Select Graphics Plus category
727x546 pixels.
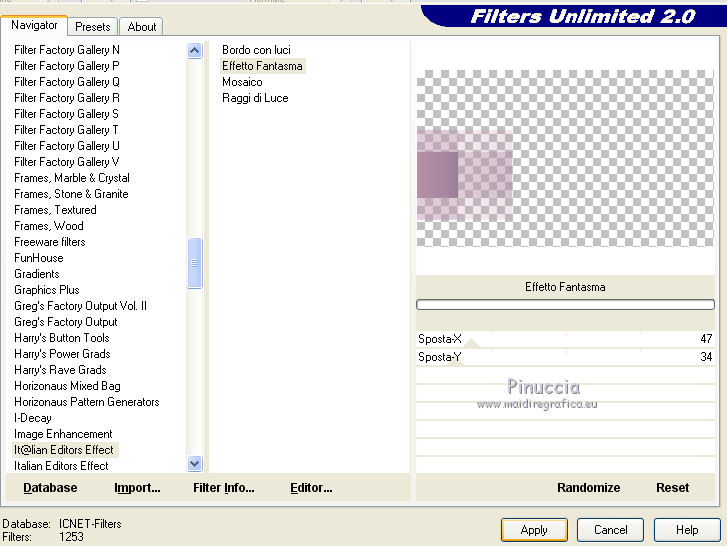(x=47, y=290)
